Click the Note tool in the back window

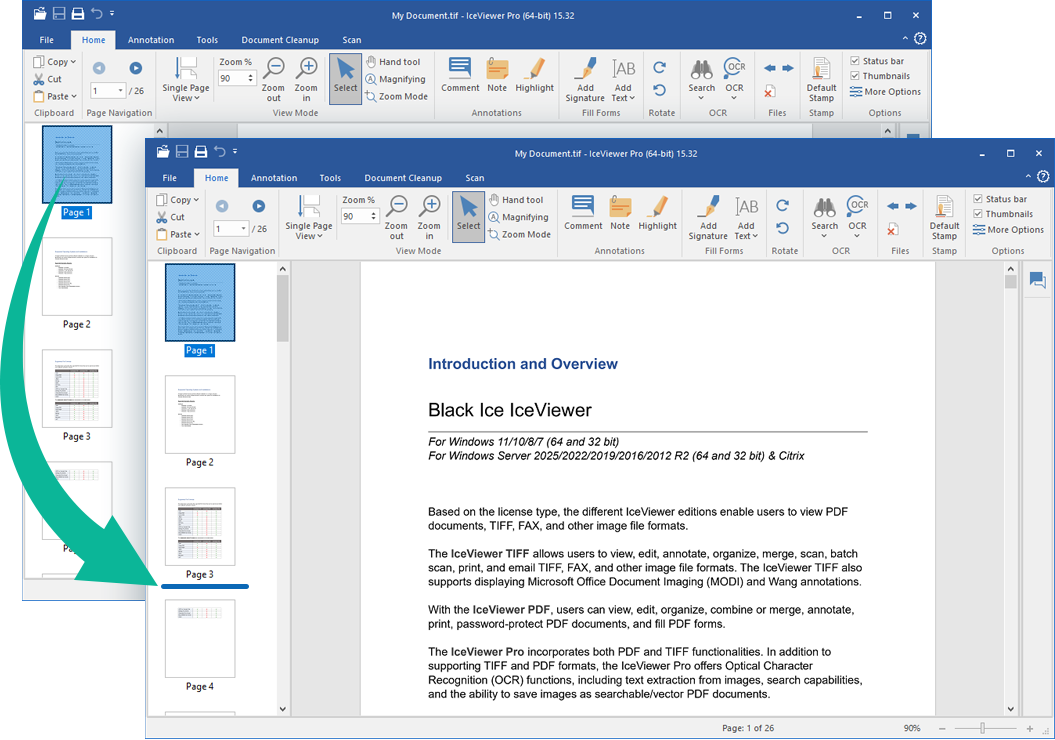click(497, 75)
